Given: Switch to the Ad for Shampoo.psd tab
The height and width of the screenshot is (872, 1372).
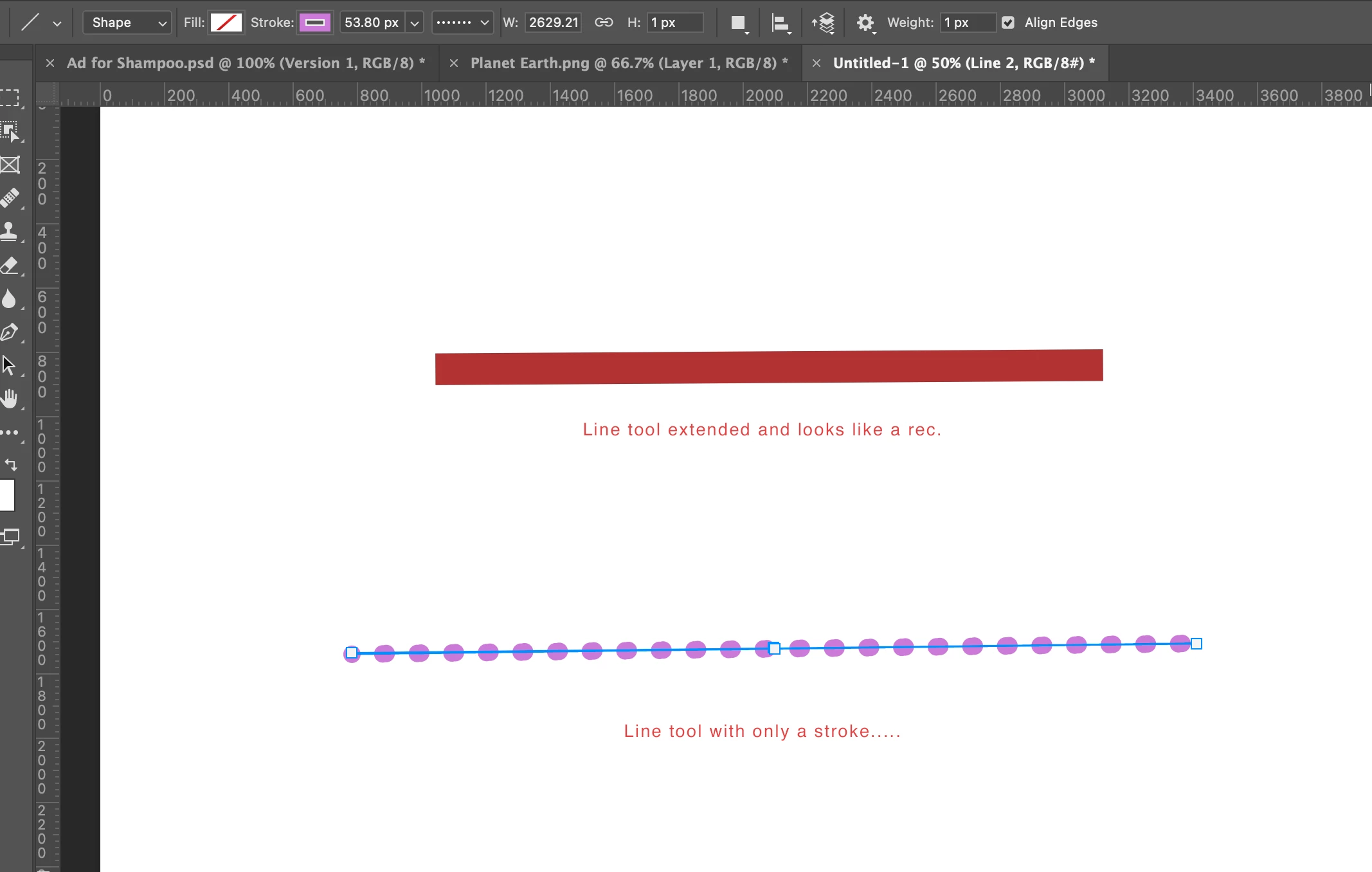Looking at the screenshot, I should (246, 63).
